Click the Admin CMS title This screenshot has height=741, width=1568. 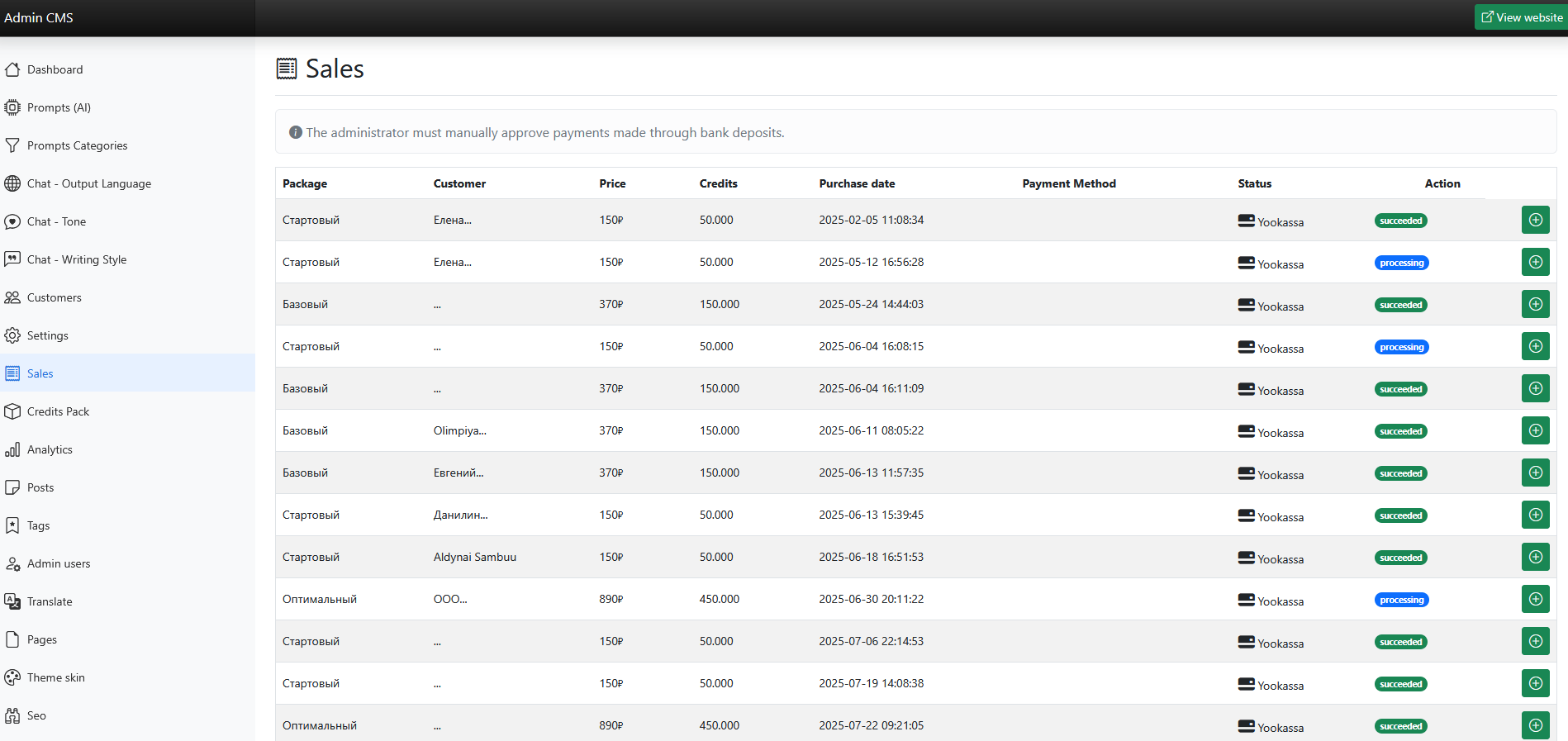click(39, 17)
